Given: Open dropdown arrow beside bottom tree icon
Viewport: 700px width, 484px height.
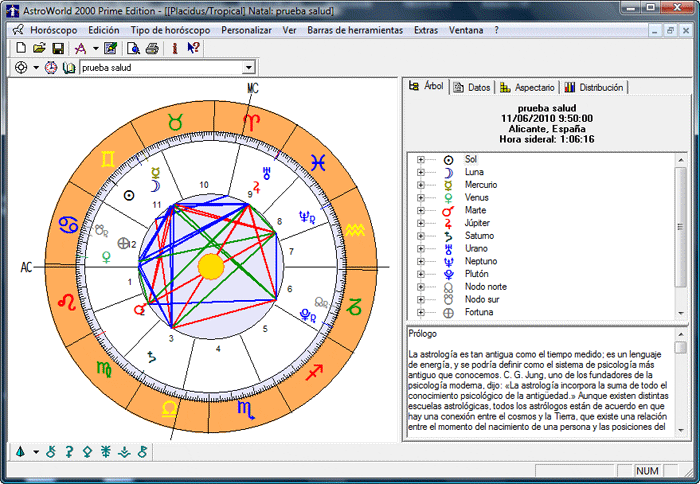Looking at the screenshot, I should coord(36,452).
